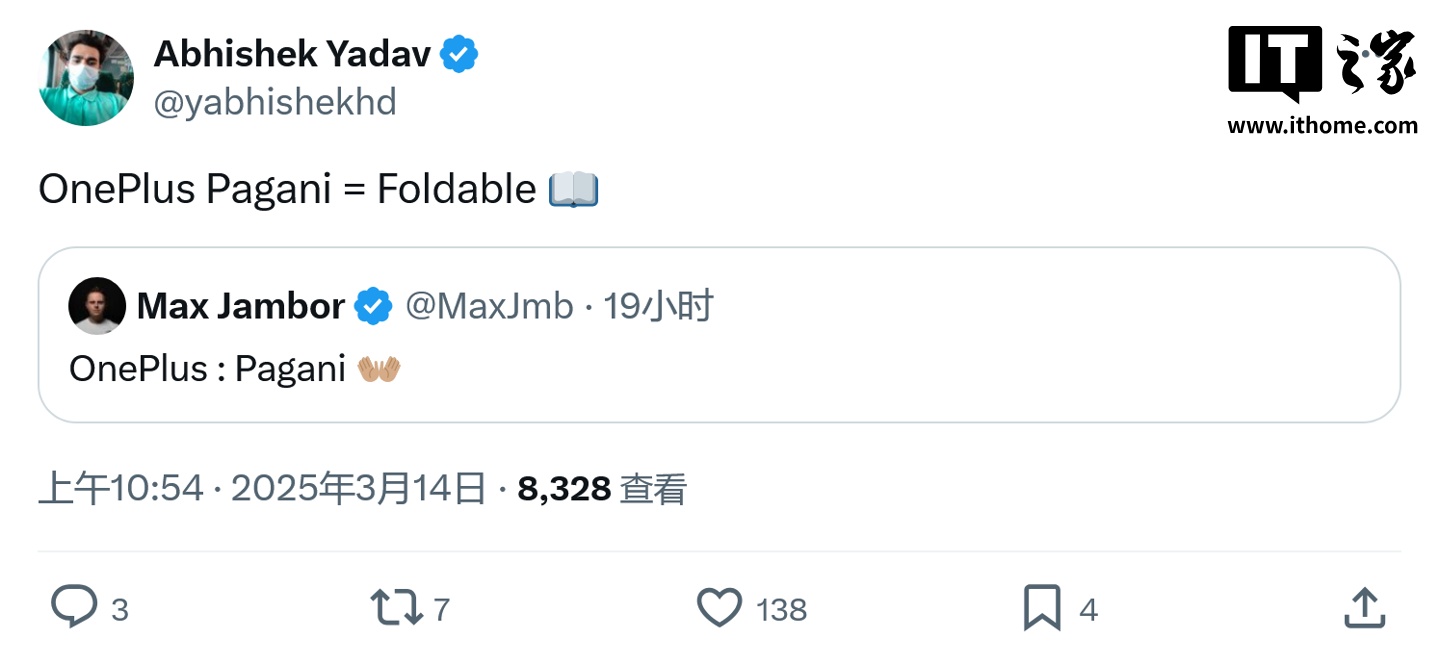
Task: Bookmark this tweet
Action: click(x=1042, y=608)
